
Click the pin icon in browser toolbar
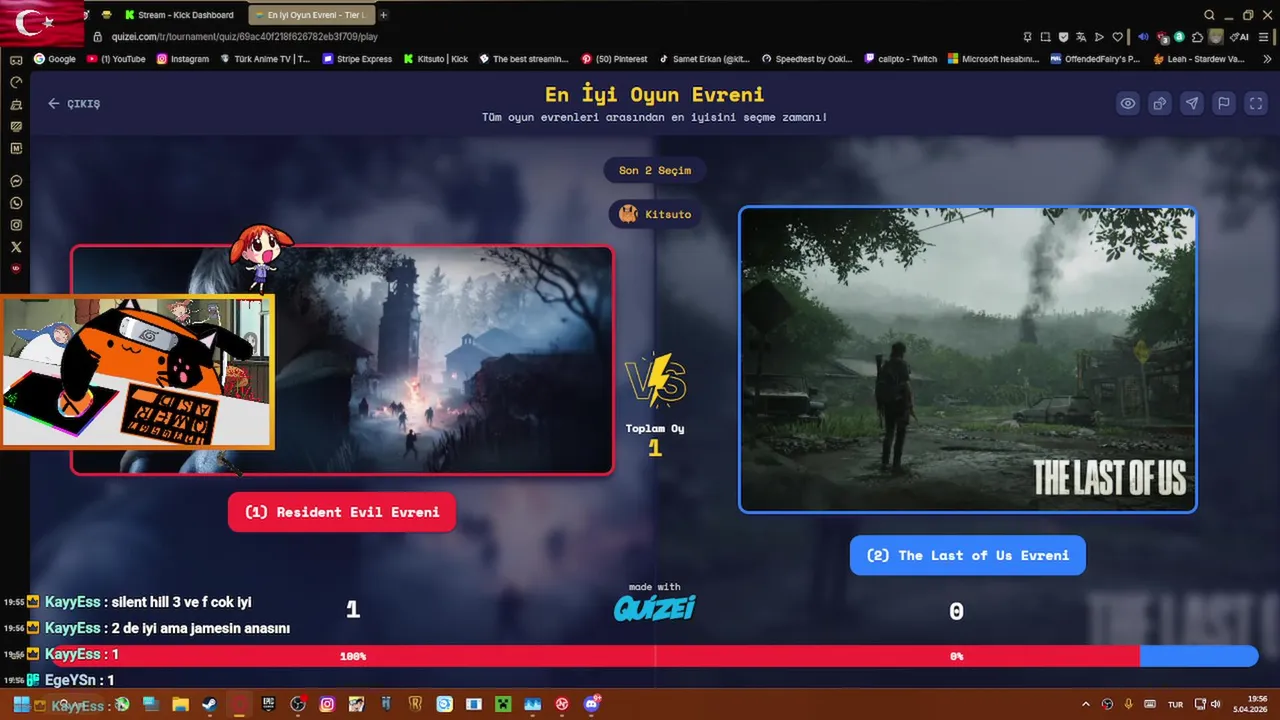1027,37
